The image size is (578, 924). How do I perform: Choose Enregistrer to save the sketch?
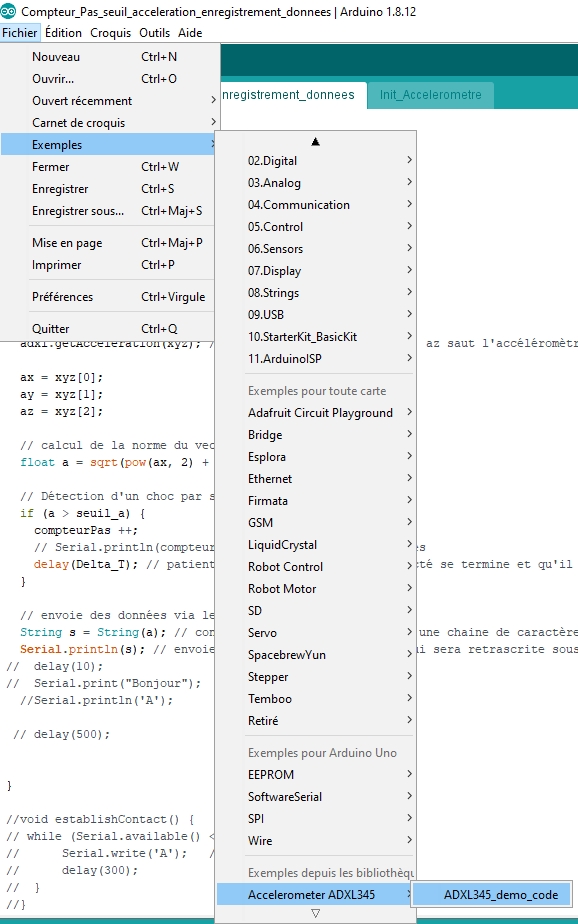[110, 189]
